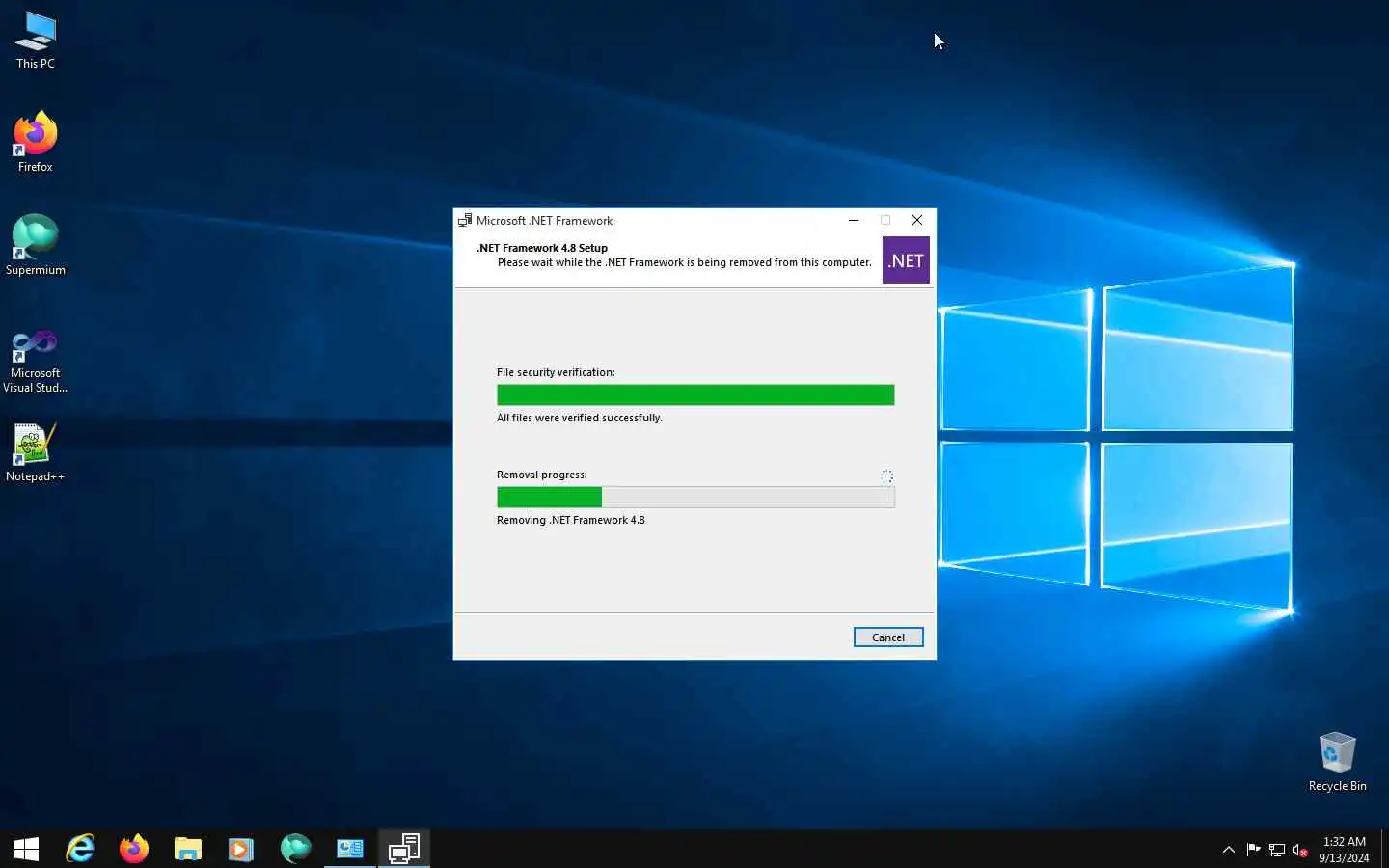
Task: Select the Recycle Bin icon
Action: click(1337, 762)
